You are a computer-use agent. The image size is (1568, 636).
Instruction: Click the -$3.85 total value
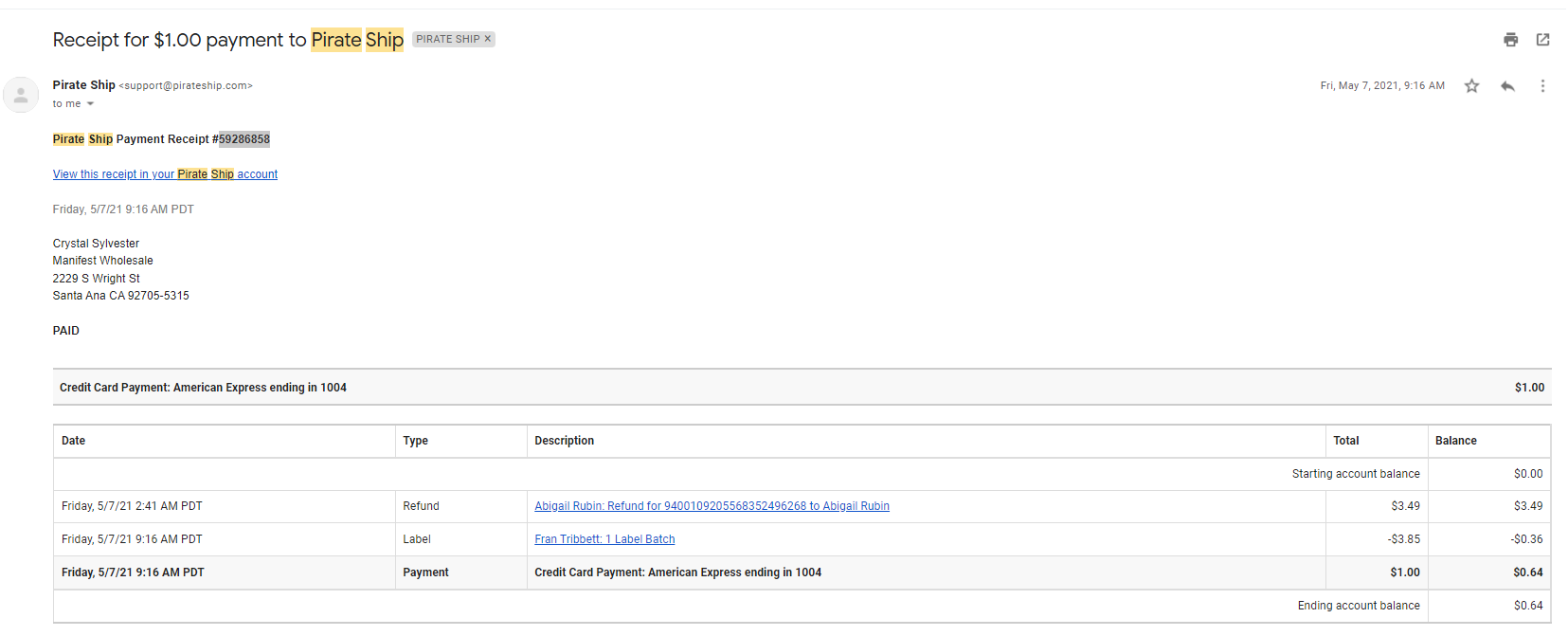1404,539
